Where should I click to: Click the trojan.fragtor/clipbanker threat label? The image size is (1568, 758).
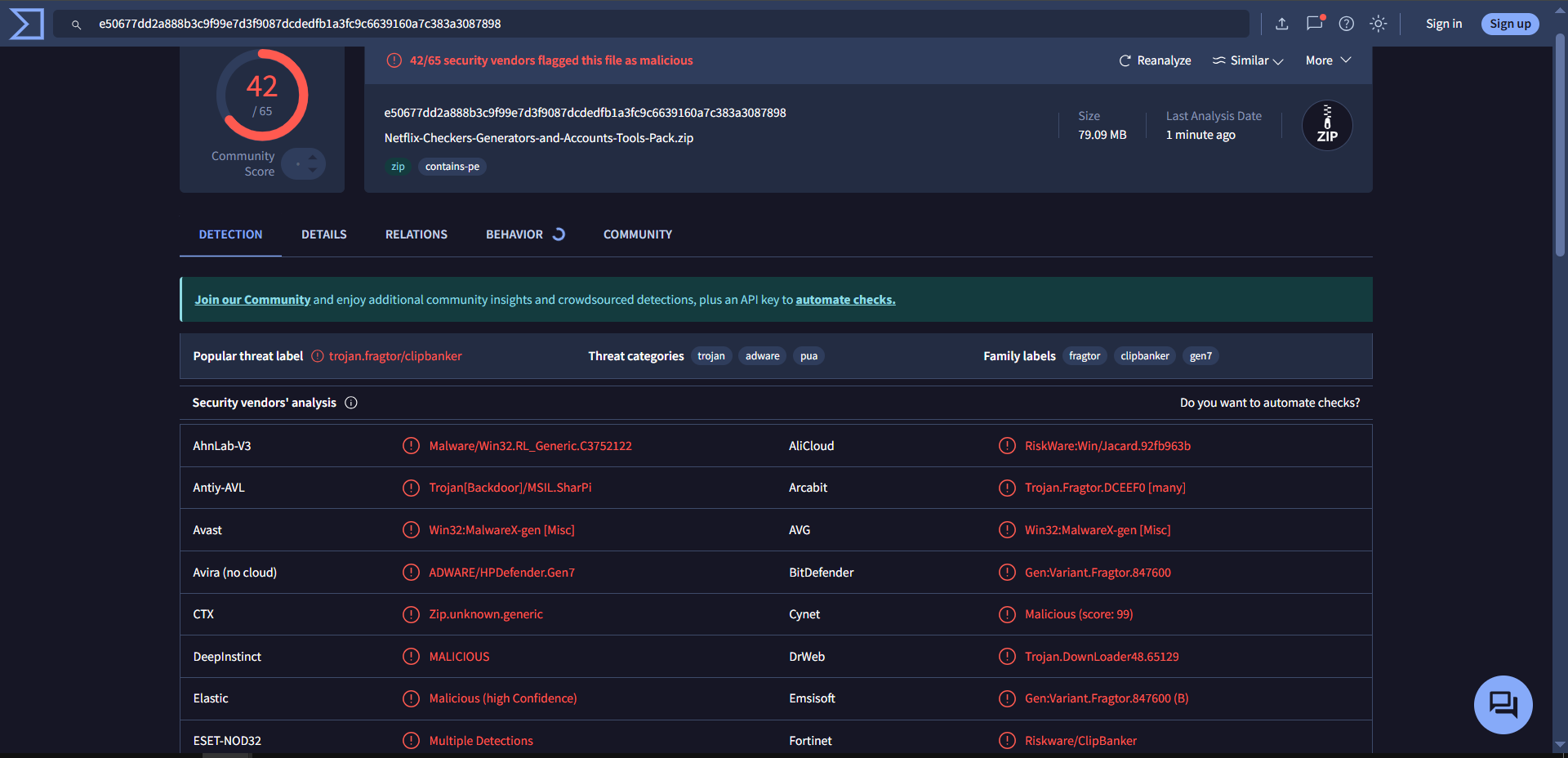pyautogui.click(x=395, y=356)
